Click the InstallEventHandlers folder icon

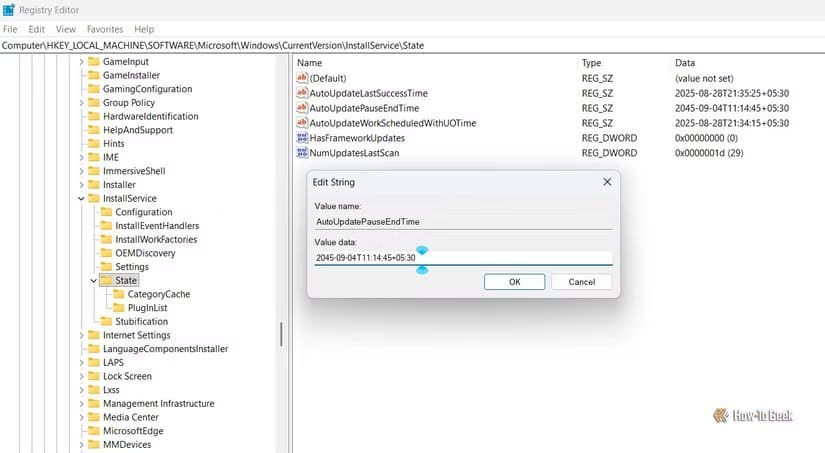106,226
